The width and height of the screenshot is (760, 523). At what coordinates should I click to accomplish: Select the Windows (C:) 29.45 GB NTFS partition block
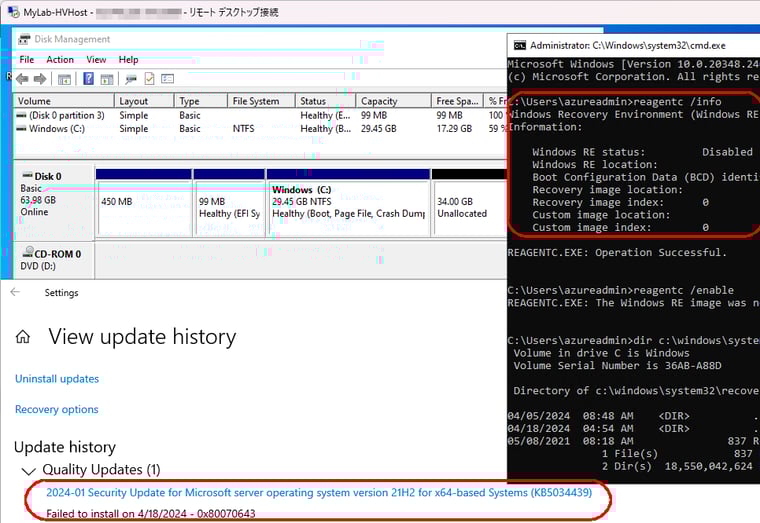click(348, 203)
